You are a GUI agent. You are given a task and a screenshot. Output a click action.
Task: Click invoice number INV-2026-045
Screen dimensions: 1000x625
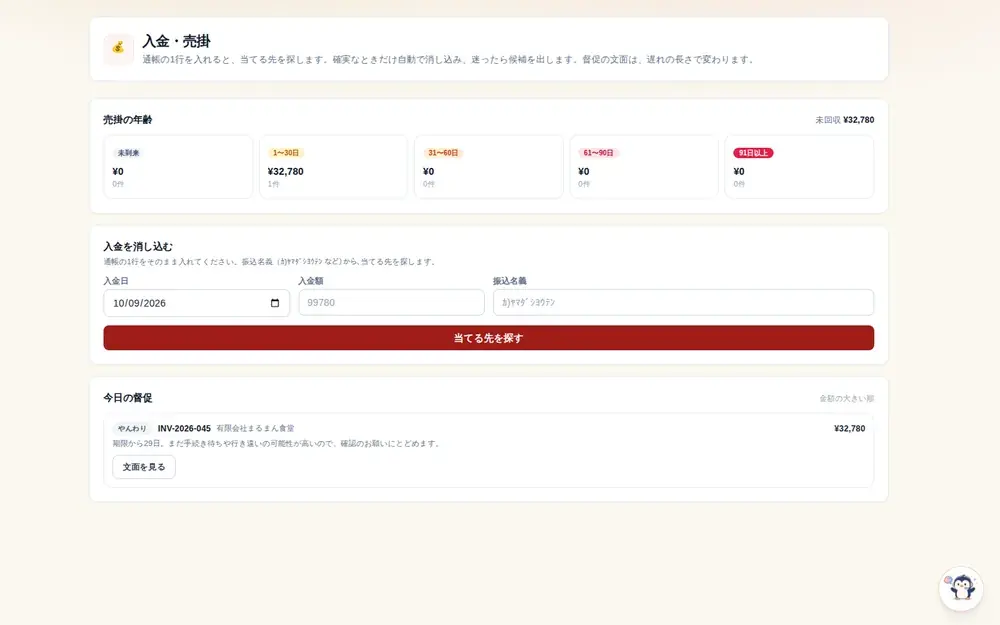(x=184, y=429)
